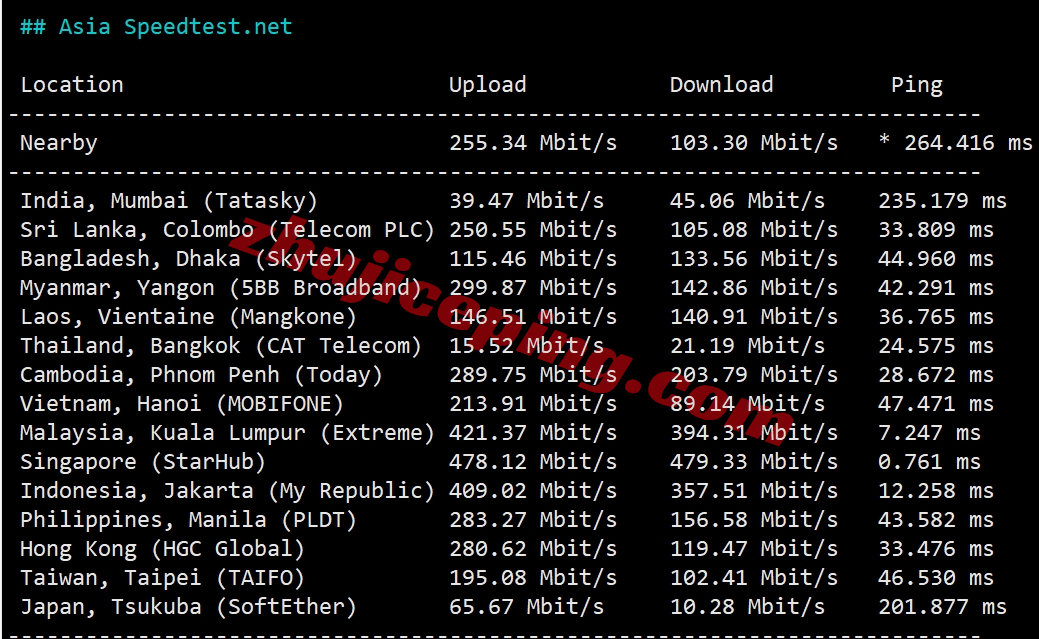Image resolution: width=1039 pixels, height=639 pixels.
Task: Click Jakarta upload value "409.02 Mbit/s"
Action: pos(533,491)
